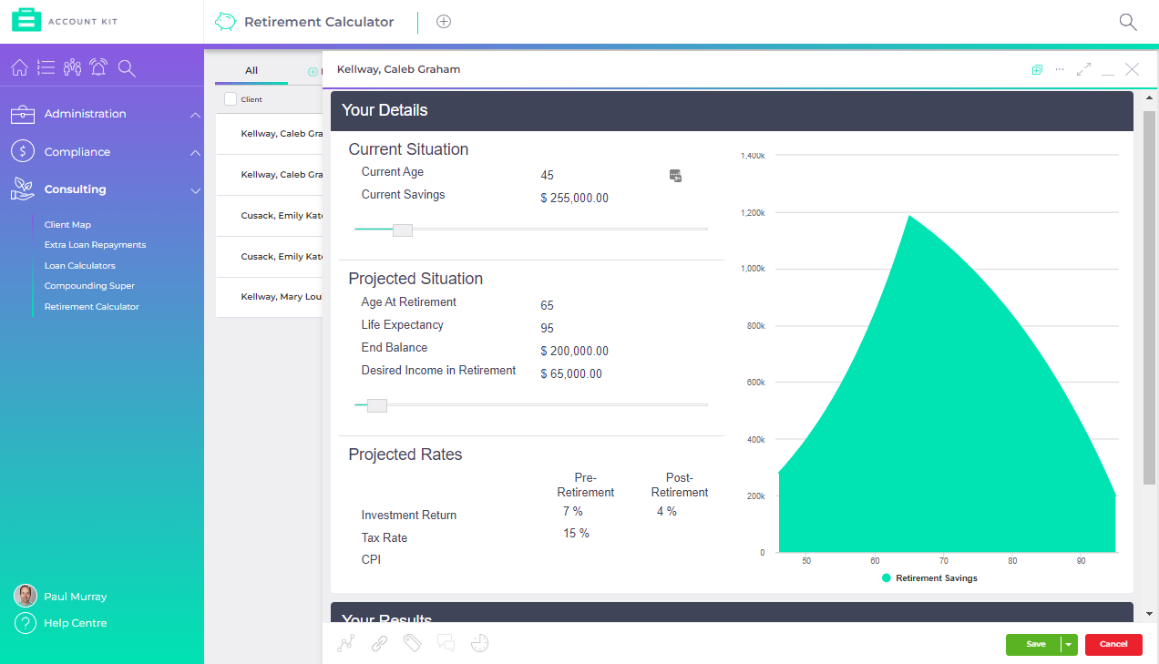Screen dimensions: 1159x664
Task: Toggle Retirement Savings legend series
Action: click(x=930, y=578)
